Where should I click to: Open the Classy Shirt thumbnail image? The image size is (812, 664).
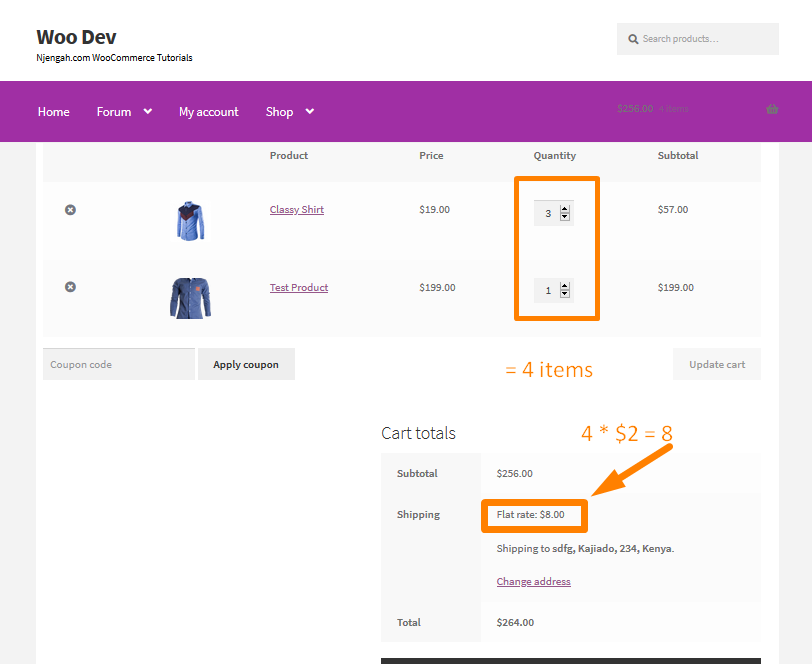(191, 221)
